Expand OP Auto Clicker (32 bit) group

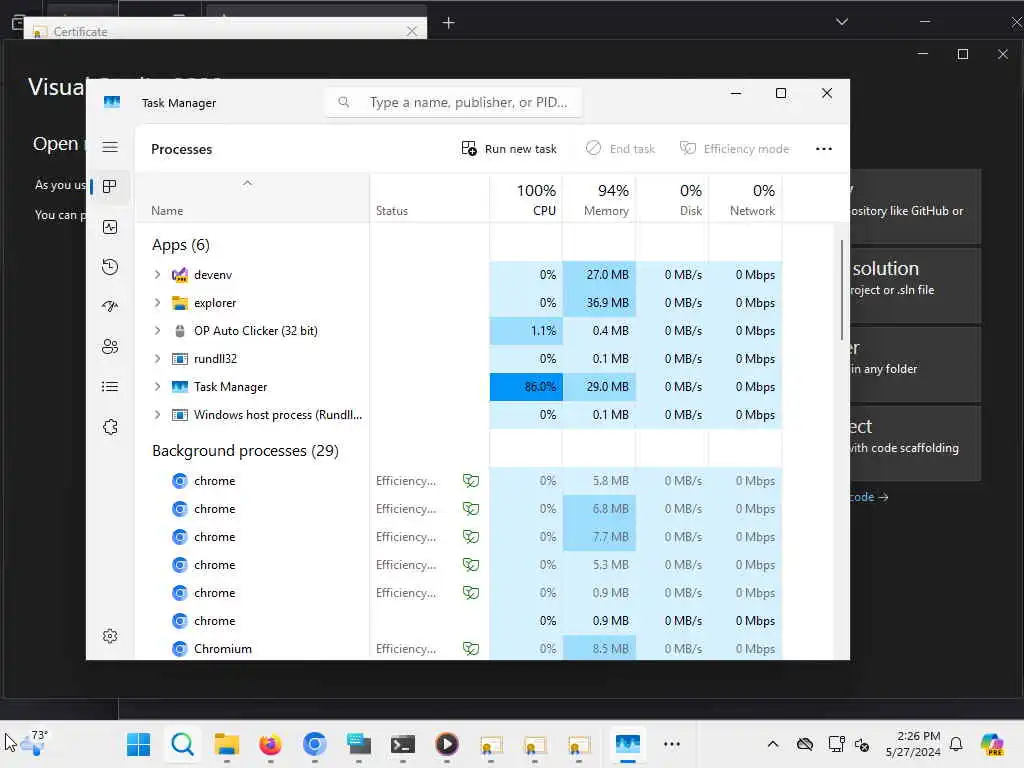tap(157, 331)
